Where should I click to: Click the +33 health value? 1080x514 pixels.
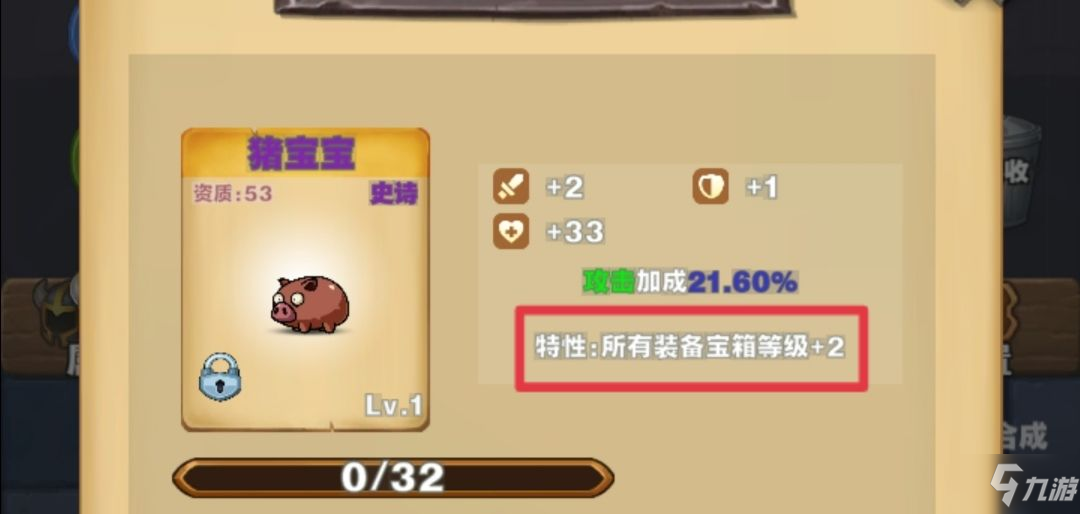tap(574, 232)
